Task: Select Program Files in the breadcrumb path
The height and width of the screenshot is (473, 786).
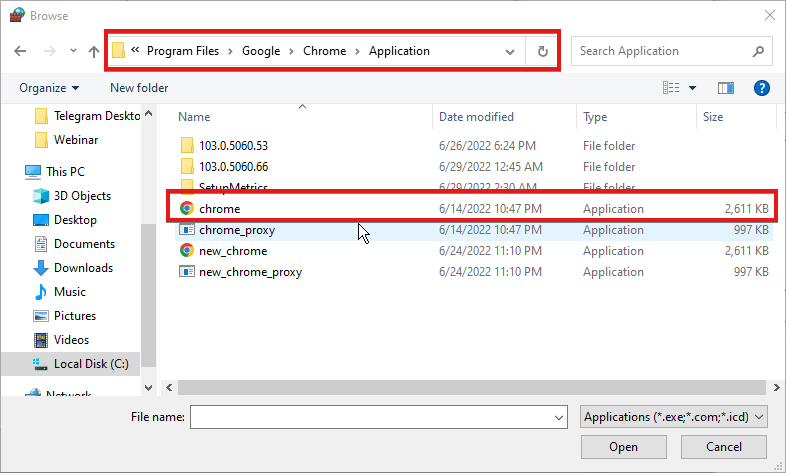Action: point(183,51)
